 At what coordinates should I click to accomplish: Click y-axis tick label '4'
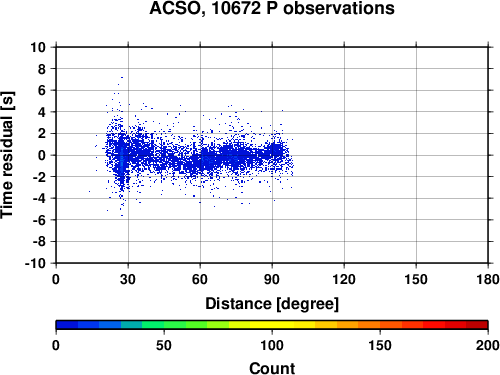(42, 112)
